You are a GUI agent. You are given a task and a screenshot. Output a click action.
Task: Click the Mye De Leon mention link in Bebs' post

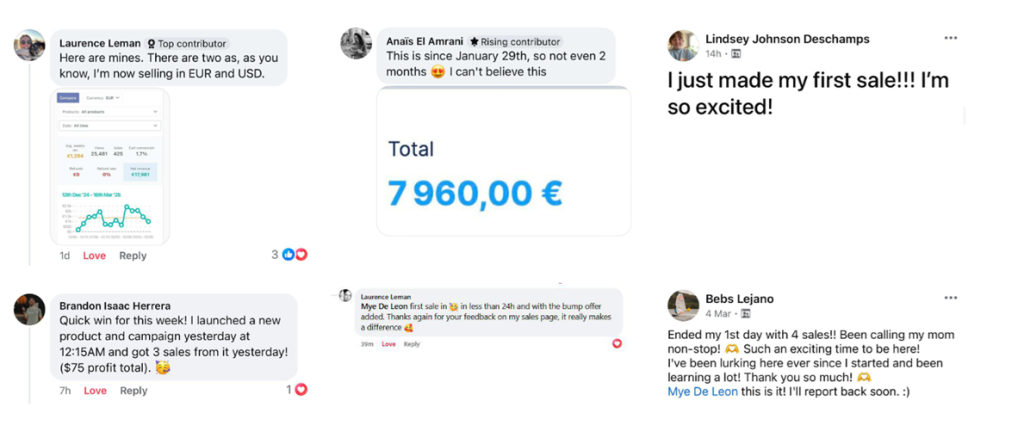pos(701,391)
